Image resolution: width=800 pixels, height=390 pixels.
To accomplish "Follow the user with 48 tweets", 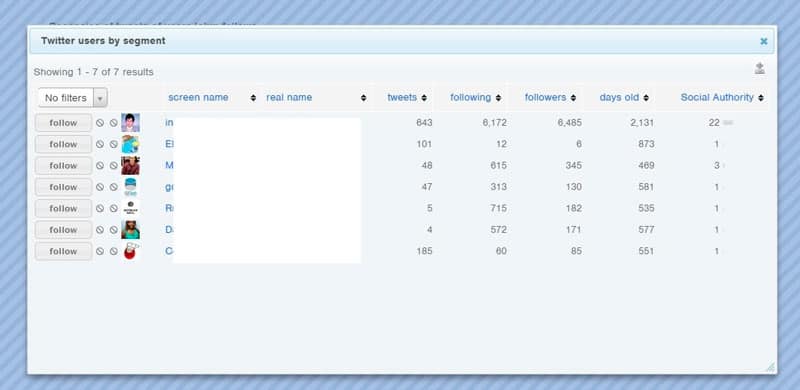I will 63,166.
